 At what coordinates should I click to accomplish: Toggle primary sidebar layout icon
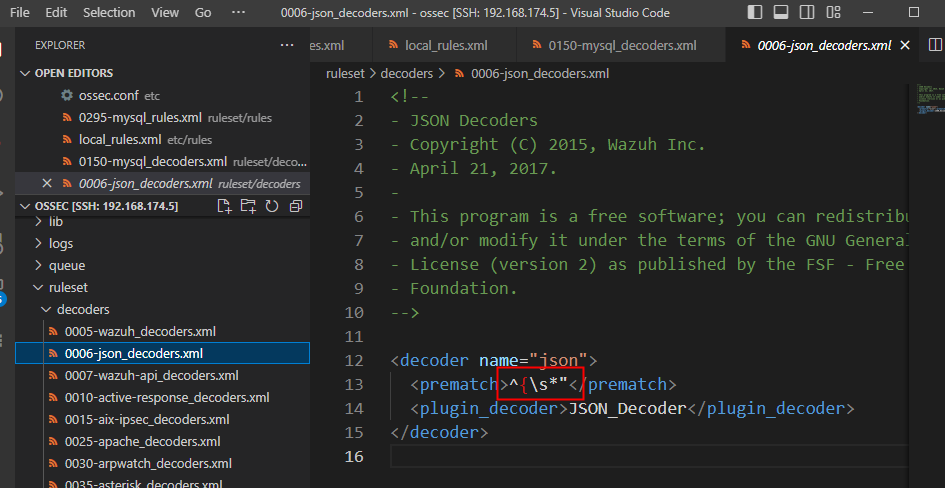pyautogui.click(x=754, y=12)
